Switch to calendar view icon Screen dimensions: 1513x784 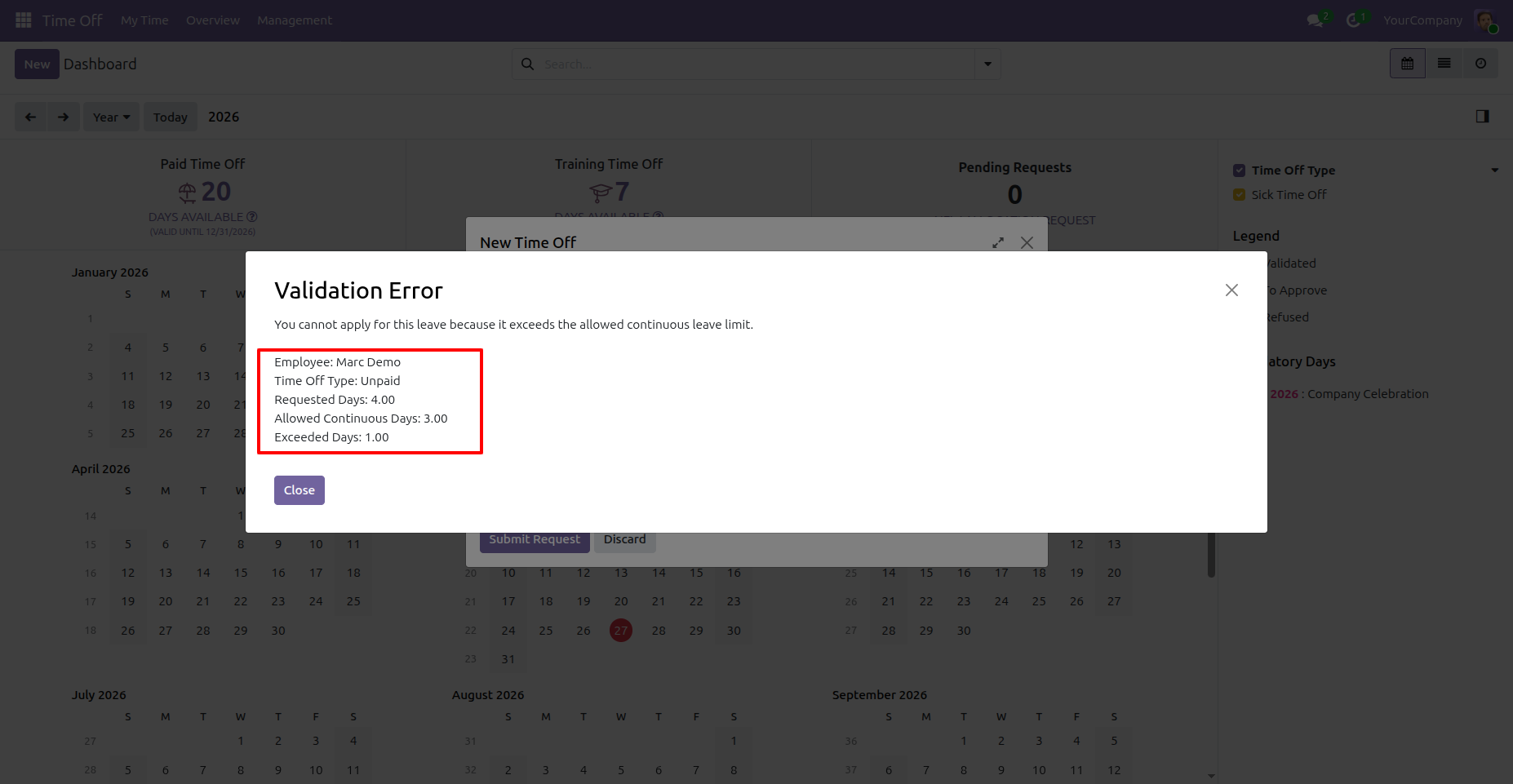pos(1408,64)
